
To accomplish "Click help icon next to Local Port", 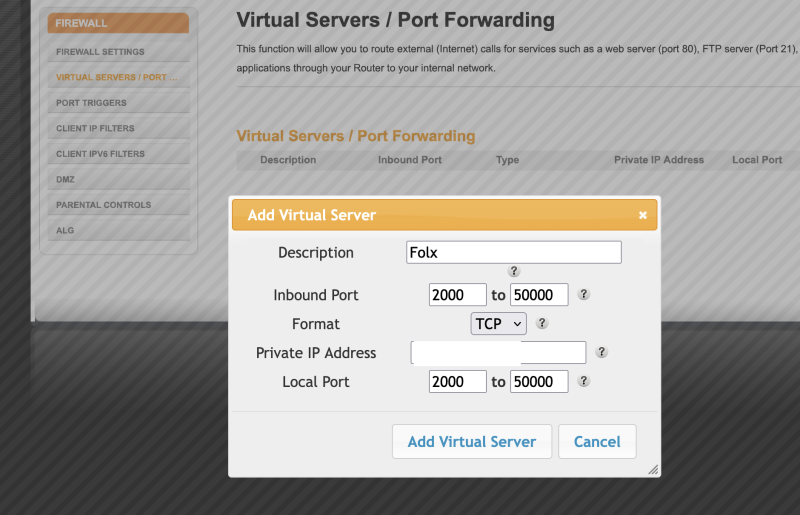I will coord(584,381).
